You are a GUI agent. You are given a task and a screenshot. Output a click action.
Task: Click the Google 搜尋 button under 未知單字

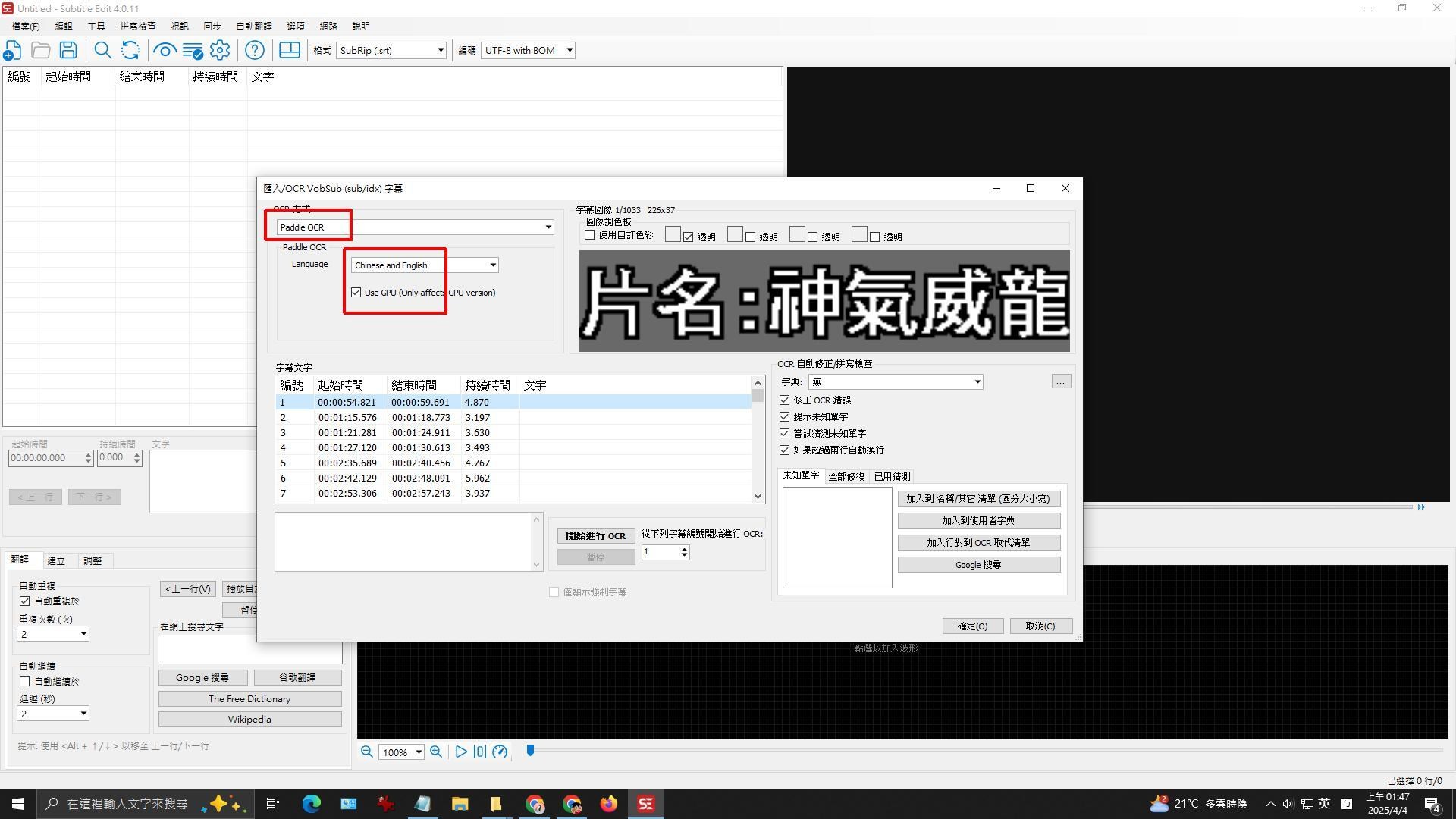click(978, 564)
